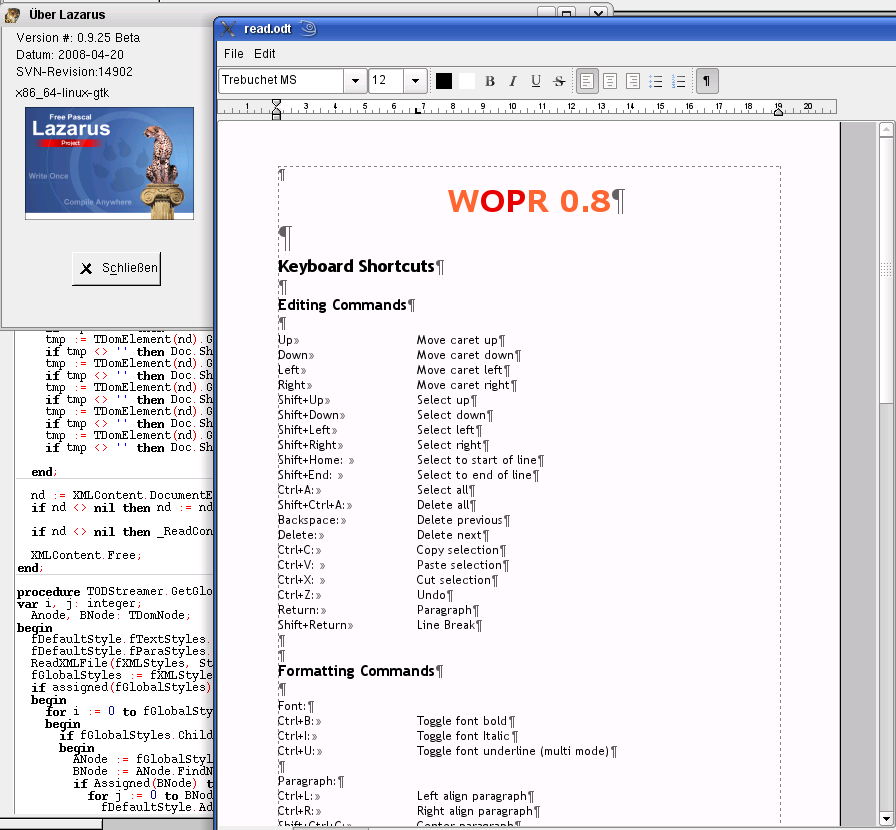Screen dimensions: 896x830
Task: Click the right indent marker on the ruler
Action: pos(780,111)
